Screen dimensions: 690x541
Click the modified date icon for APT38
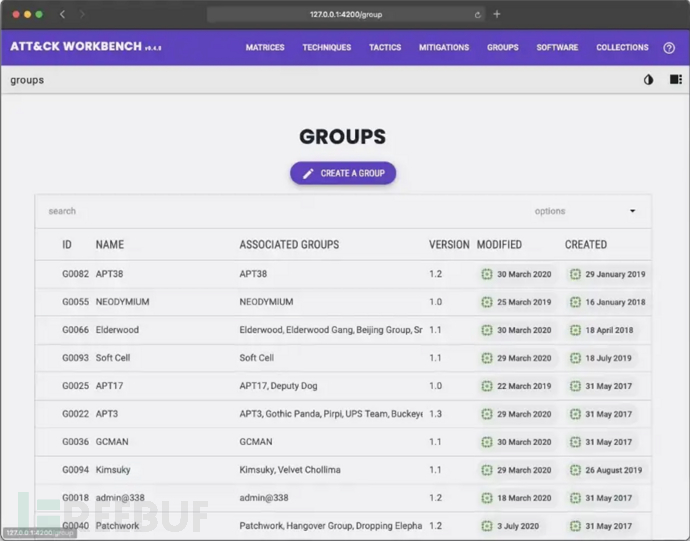coord(487,274)
